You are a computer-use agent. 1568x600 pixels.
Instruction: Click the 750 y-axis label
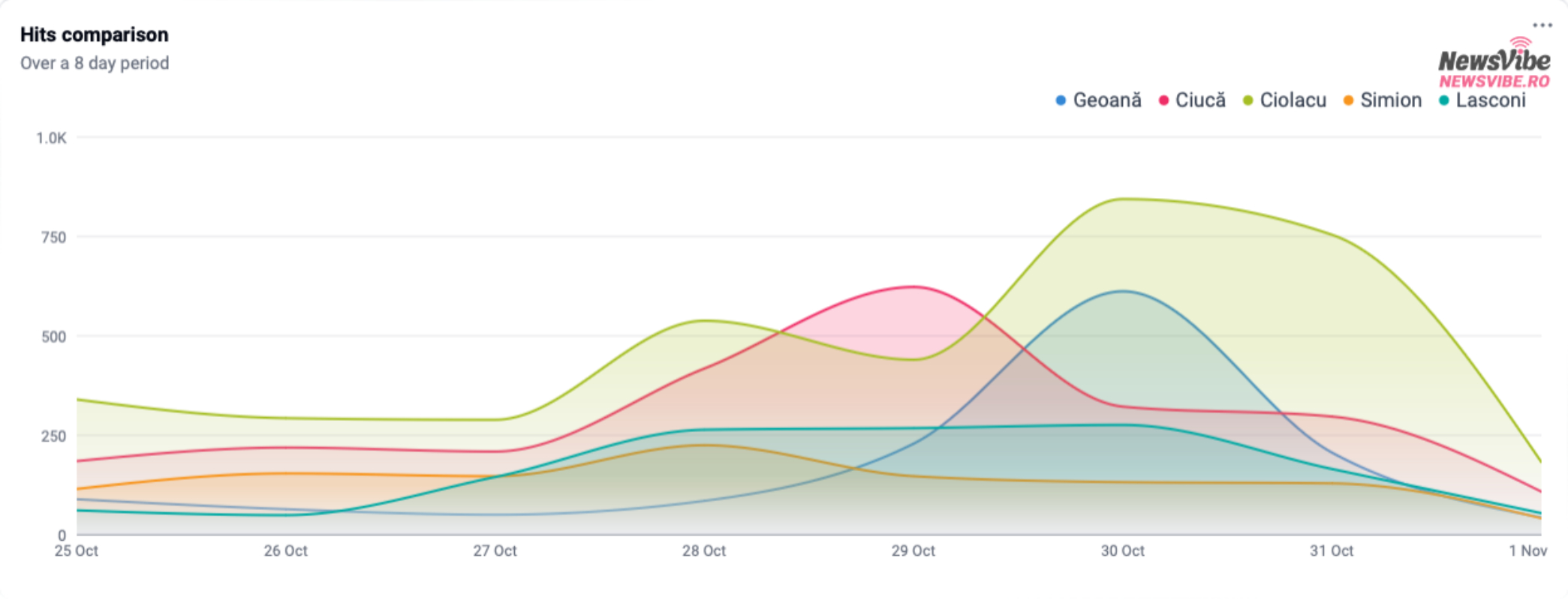[x=53, y=237]
